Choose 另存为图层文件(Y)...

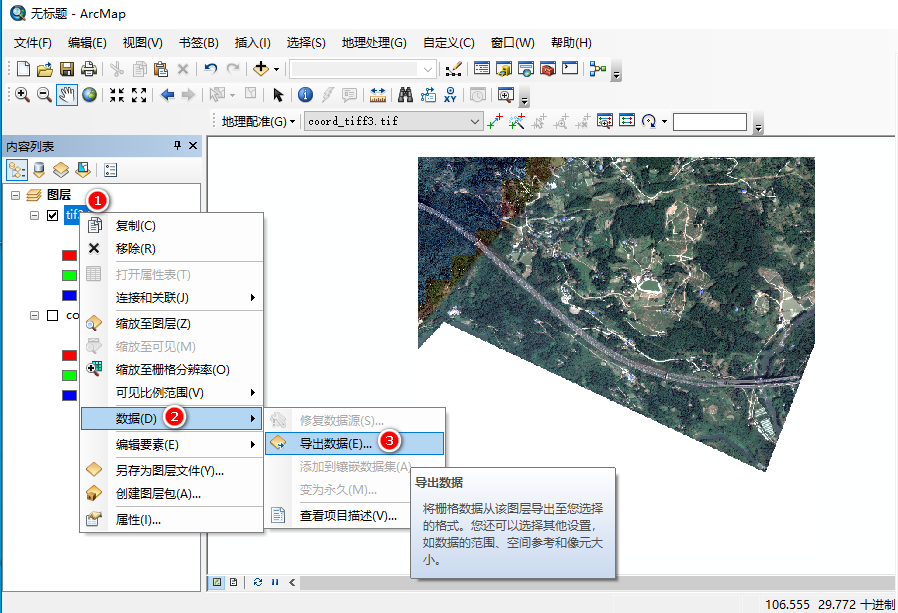171,470
